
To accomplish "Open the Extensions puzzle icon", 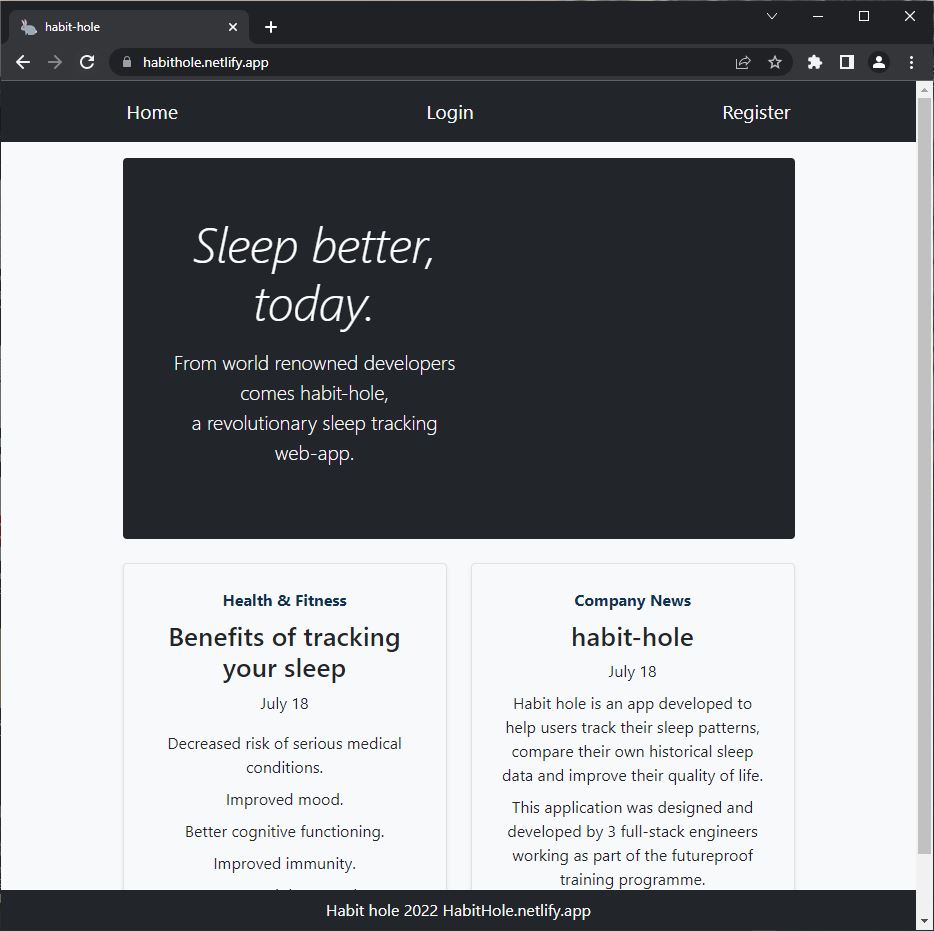I will click(x=815, y=62).
